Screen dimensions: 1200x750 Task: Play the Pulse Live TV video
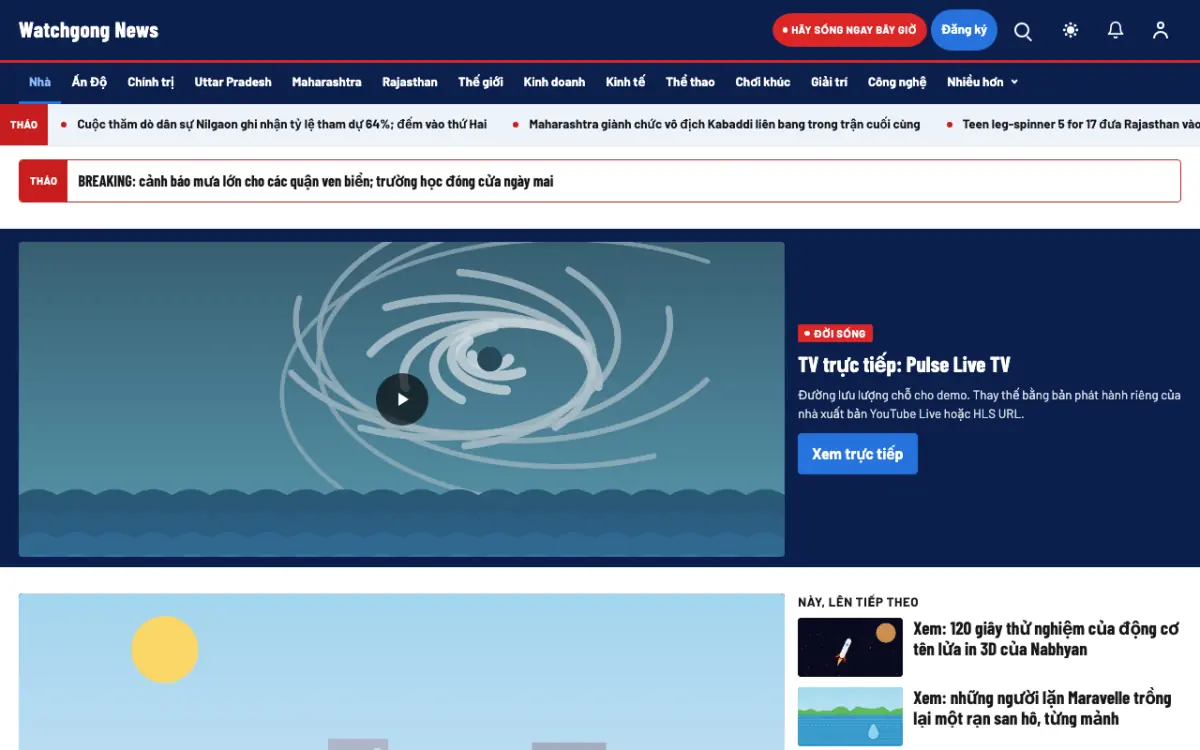402,399
